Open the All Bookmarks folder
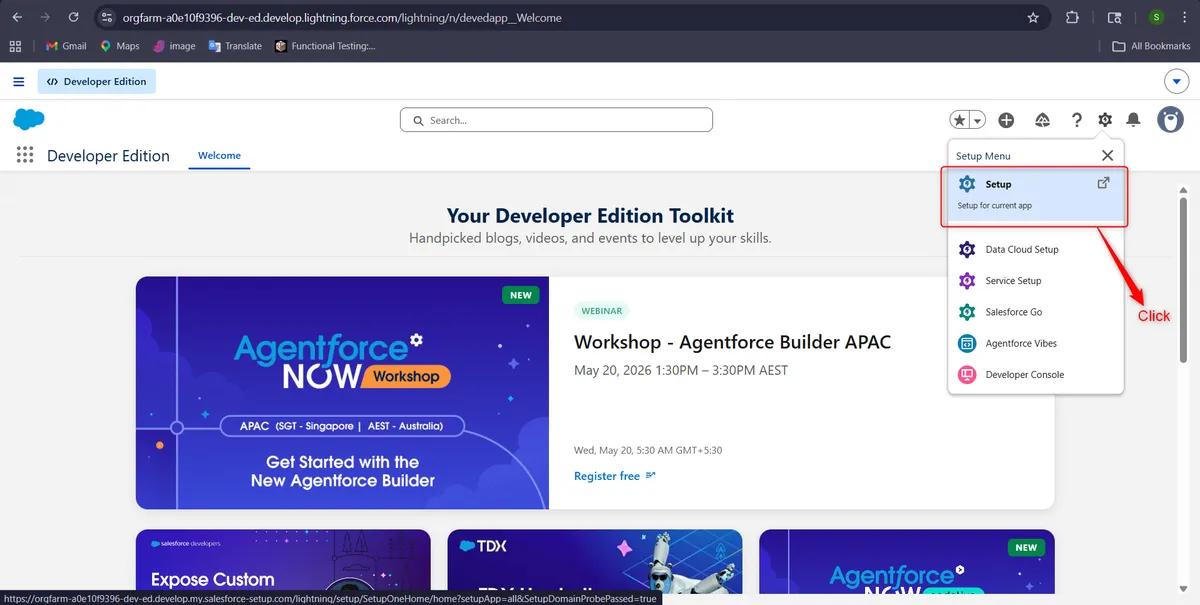 (1151, 46)
